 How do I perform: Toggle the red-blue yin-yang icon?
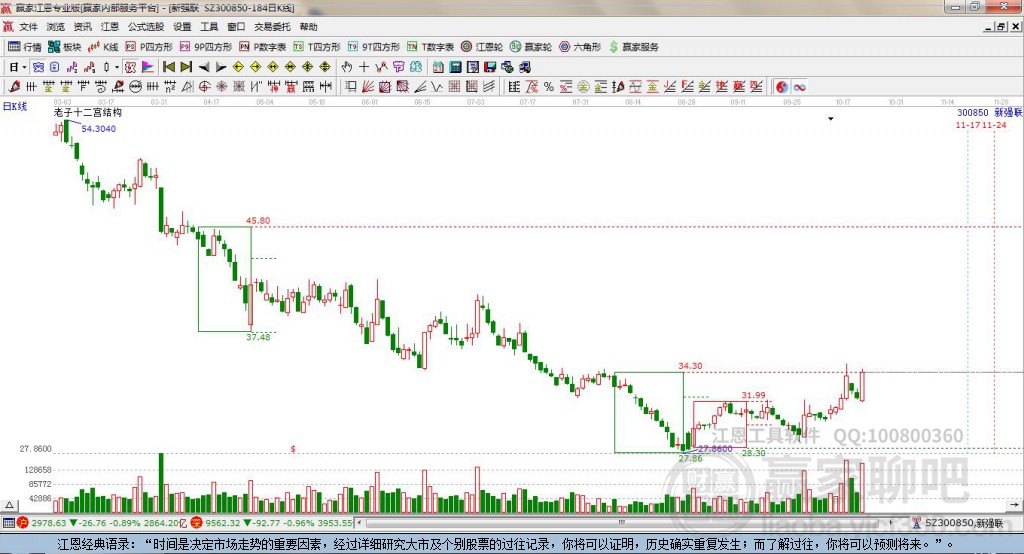click(782, 87)
